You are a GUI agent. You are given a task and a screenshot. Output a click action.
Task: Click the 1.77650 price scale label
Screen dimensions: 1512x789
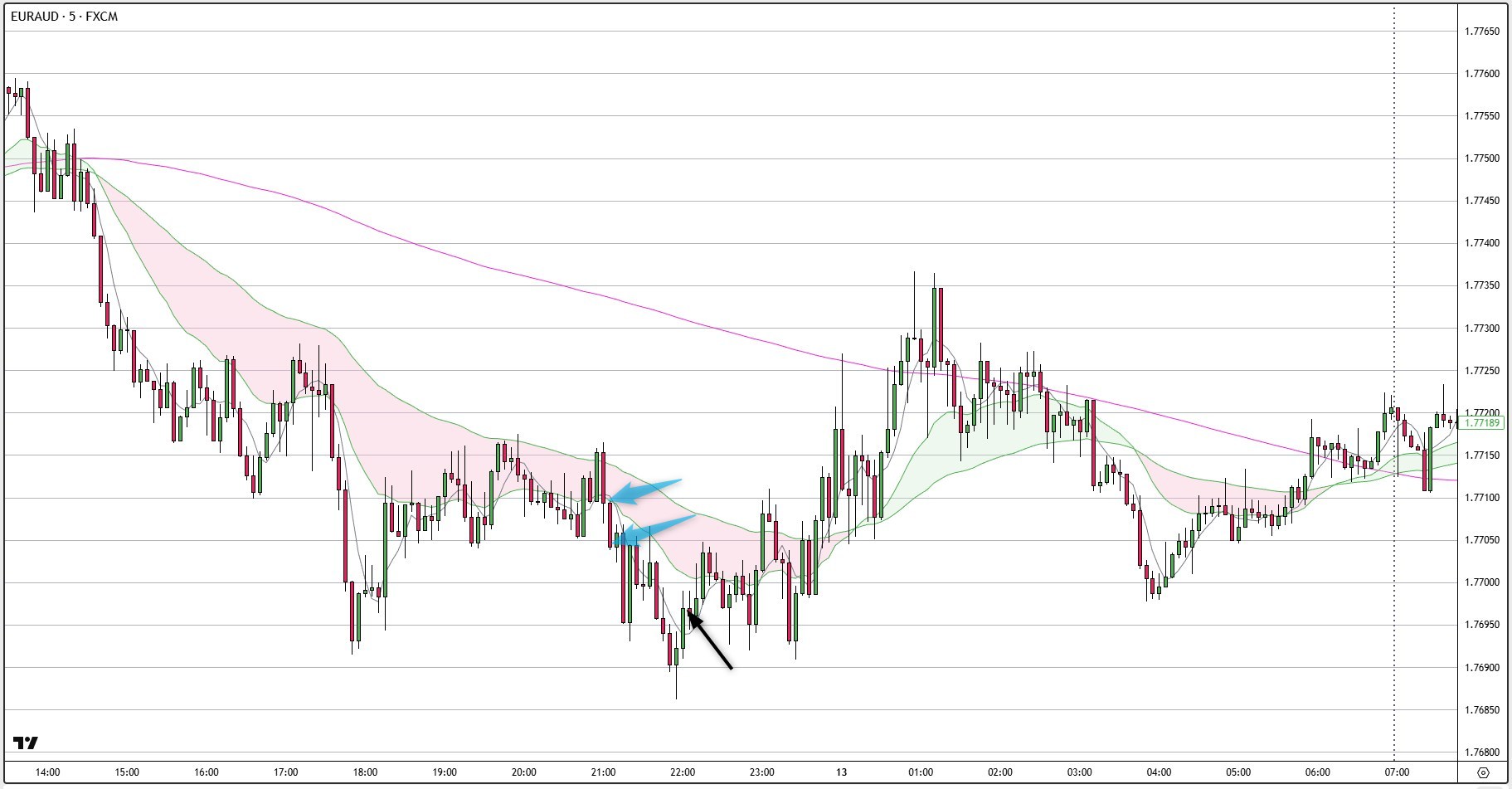1482,32
